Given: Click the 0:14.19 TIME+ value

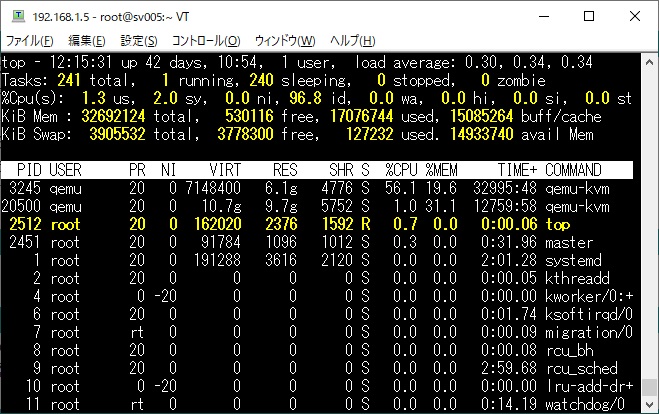Looking at the screenshot, I should click(509, 404).
